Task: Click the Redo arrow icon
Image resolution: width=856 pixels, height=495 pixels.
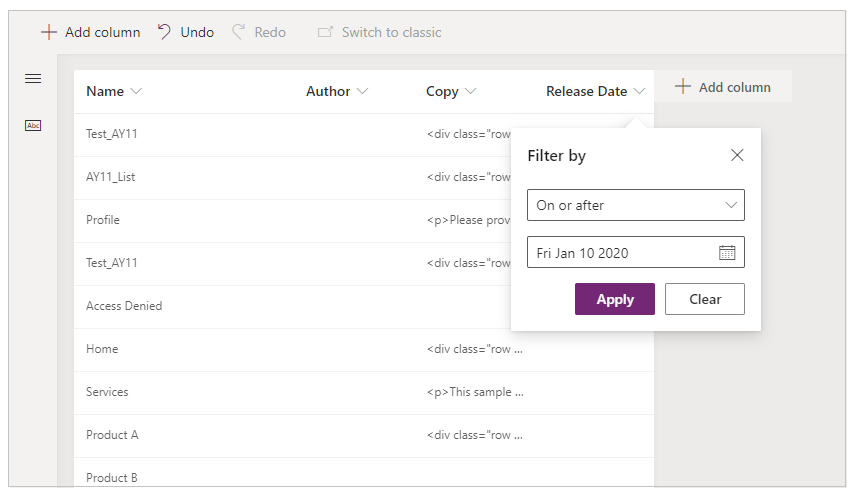Action: [x=239, y=32]
